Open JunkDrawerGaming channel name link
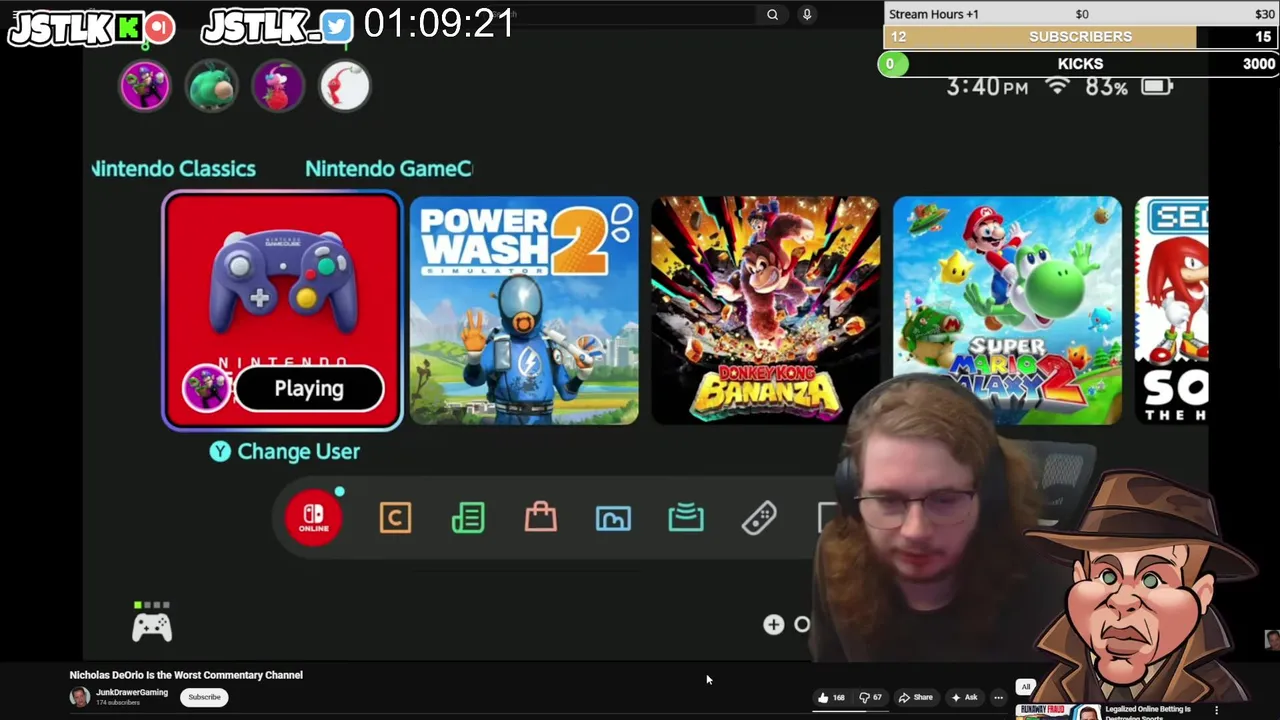This screenshot has height=720, width=1280. pos(132,692)
